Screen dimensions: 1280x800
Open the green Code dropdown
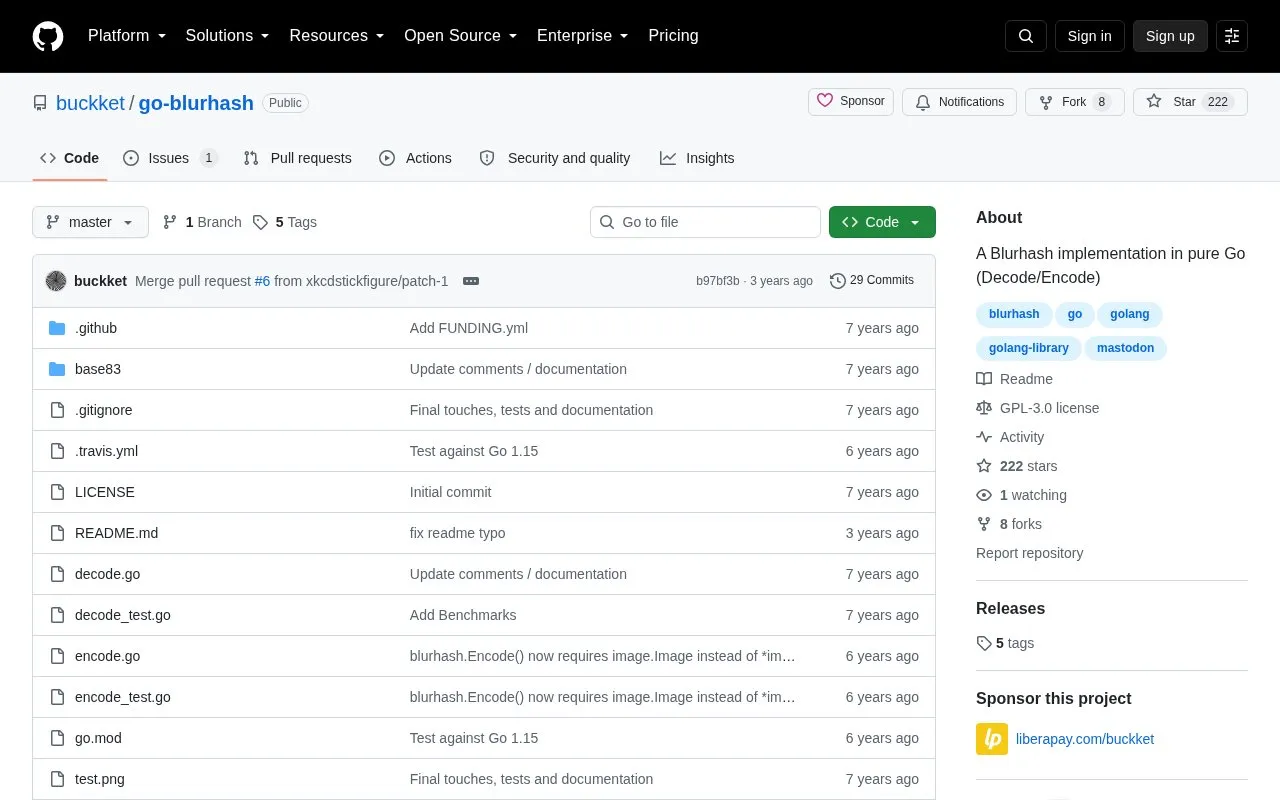point(882,222)
